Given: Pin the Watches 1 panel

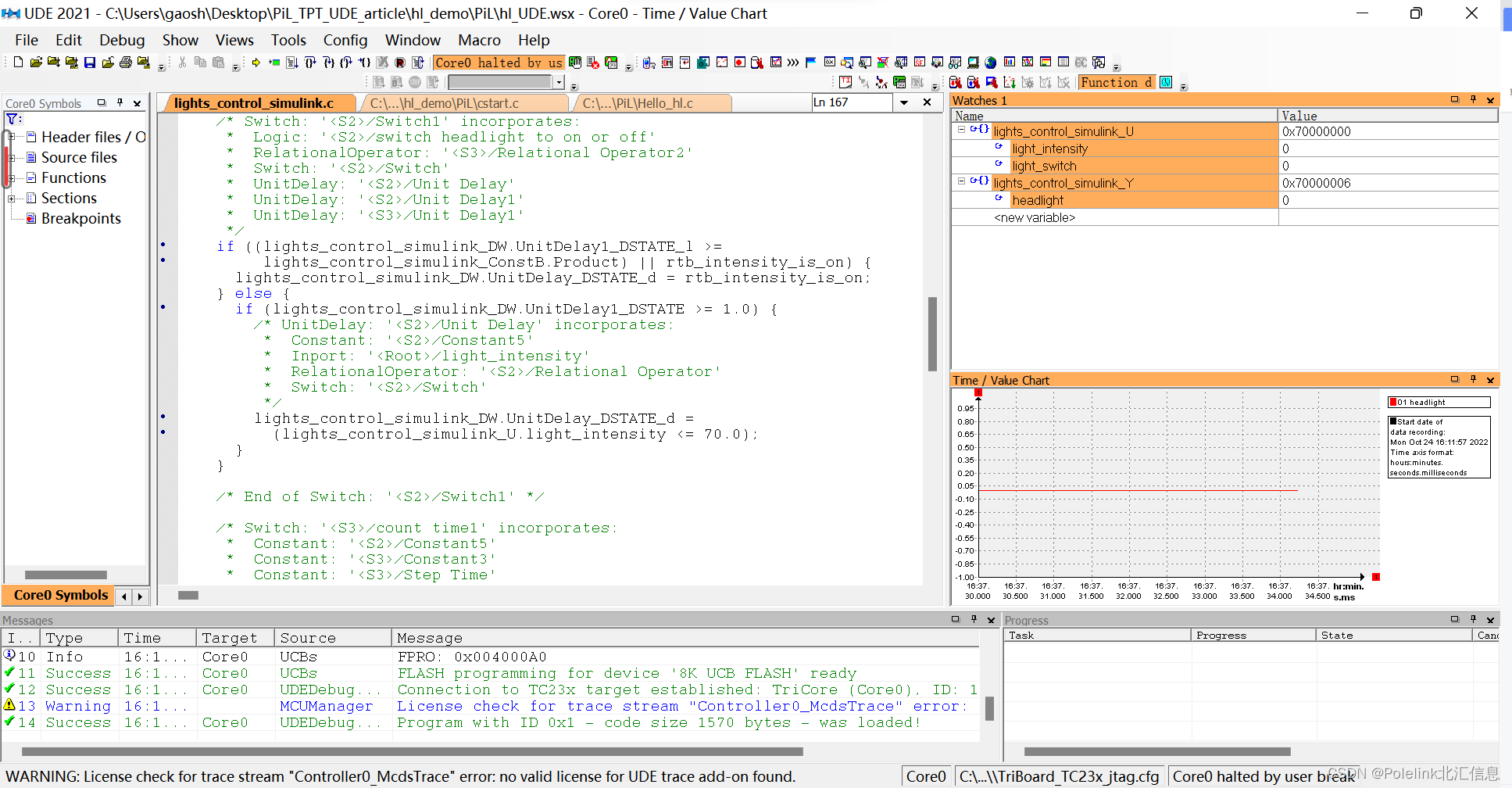Looking at the screenshot, I should 1473,100.
